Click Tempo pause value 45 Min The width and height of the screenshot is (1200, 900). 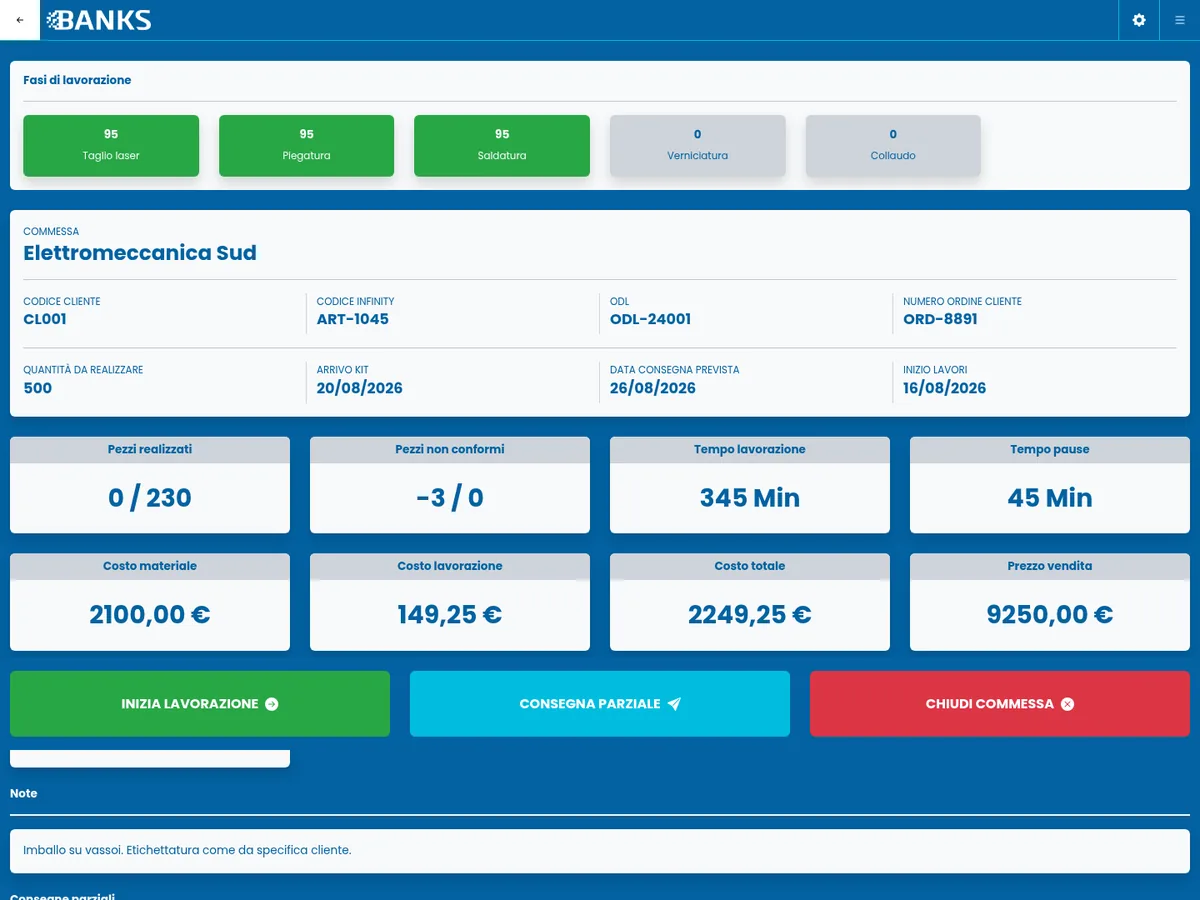coord(1050,498)
